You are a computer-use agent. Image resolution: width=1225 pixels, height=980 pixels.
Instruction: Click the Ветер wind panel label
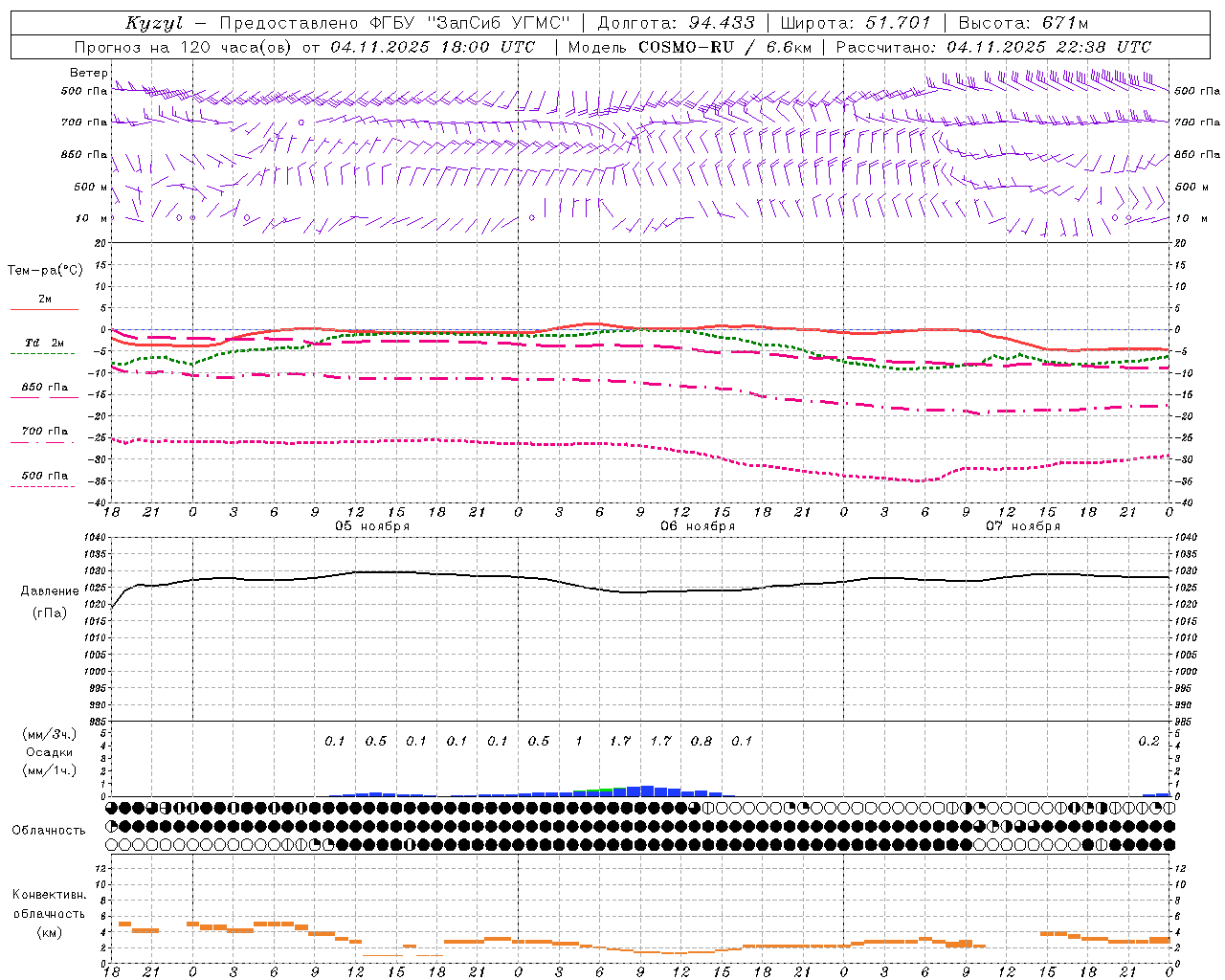88,73
